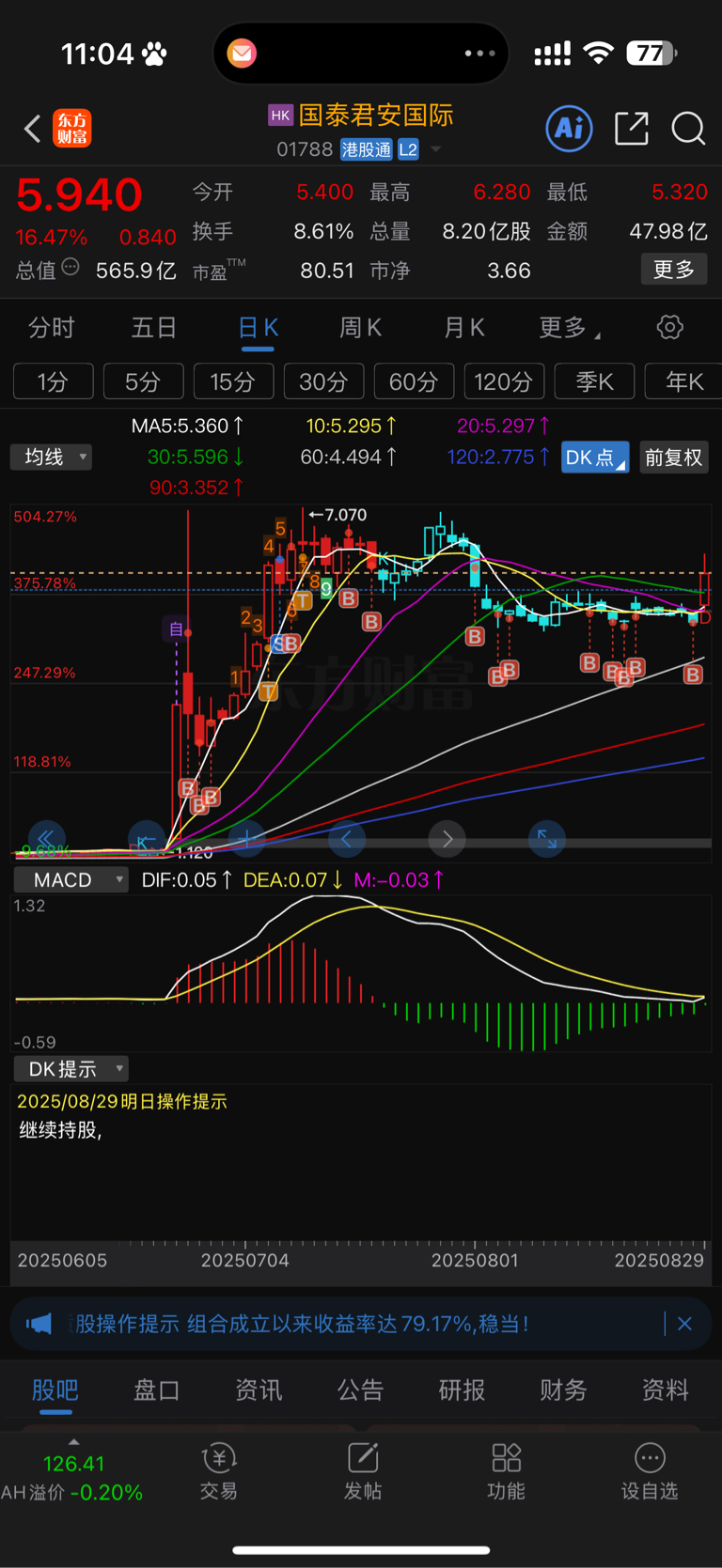The image size is (722, 1568).
Task: Select the 120分 interval button
Action: pos(504,381)
